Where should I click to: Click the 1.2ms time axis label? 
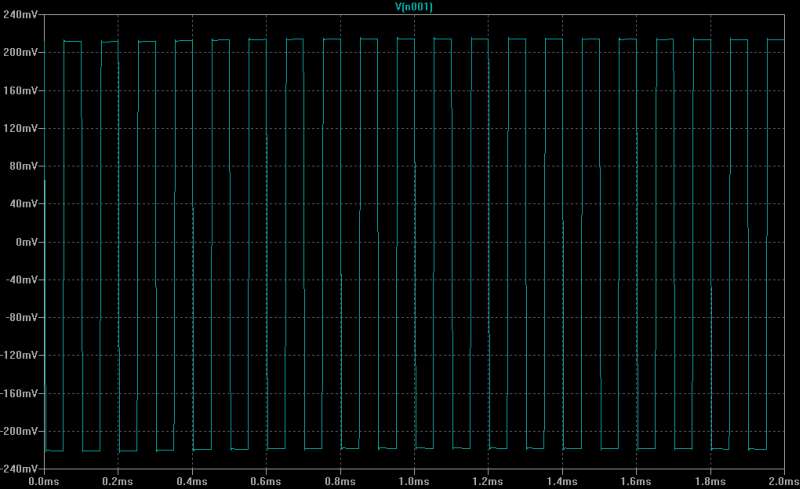pyautogui.click(x=488, y=481)
